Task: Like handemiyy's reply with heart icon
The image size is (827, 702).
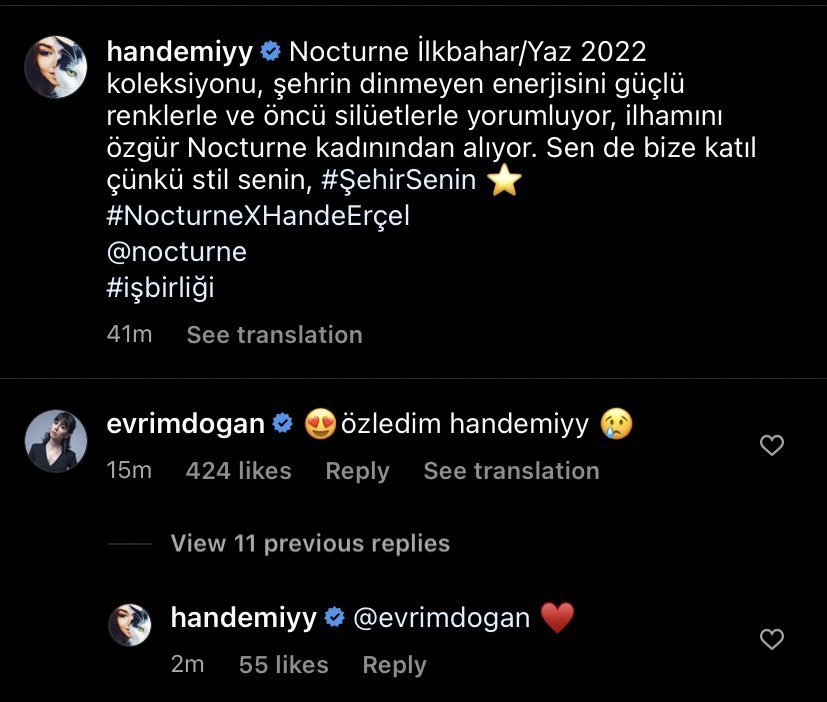Action: pyautogui.click(x=772, y=639)
